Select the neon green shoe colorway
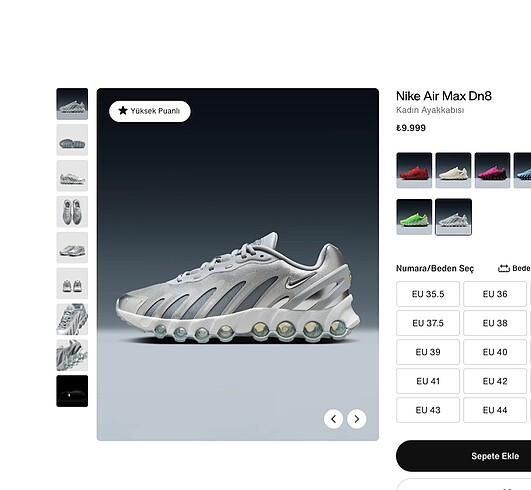This screenshot has width=531, height=490. [x=414, y=217]
